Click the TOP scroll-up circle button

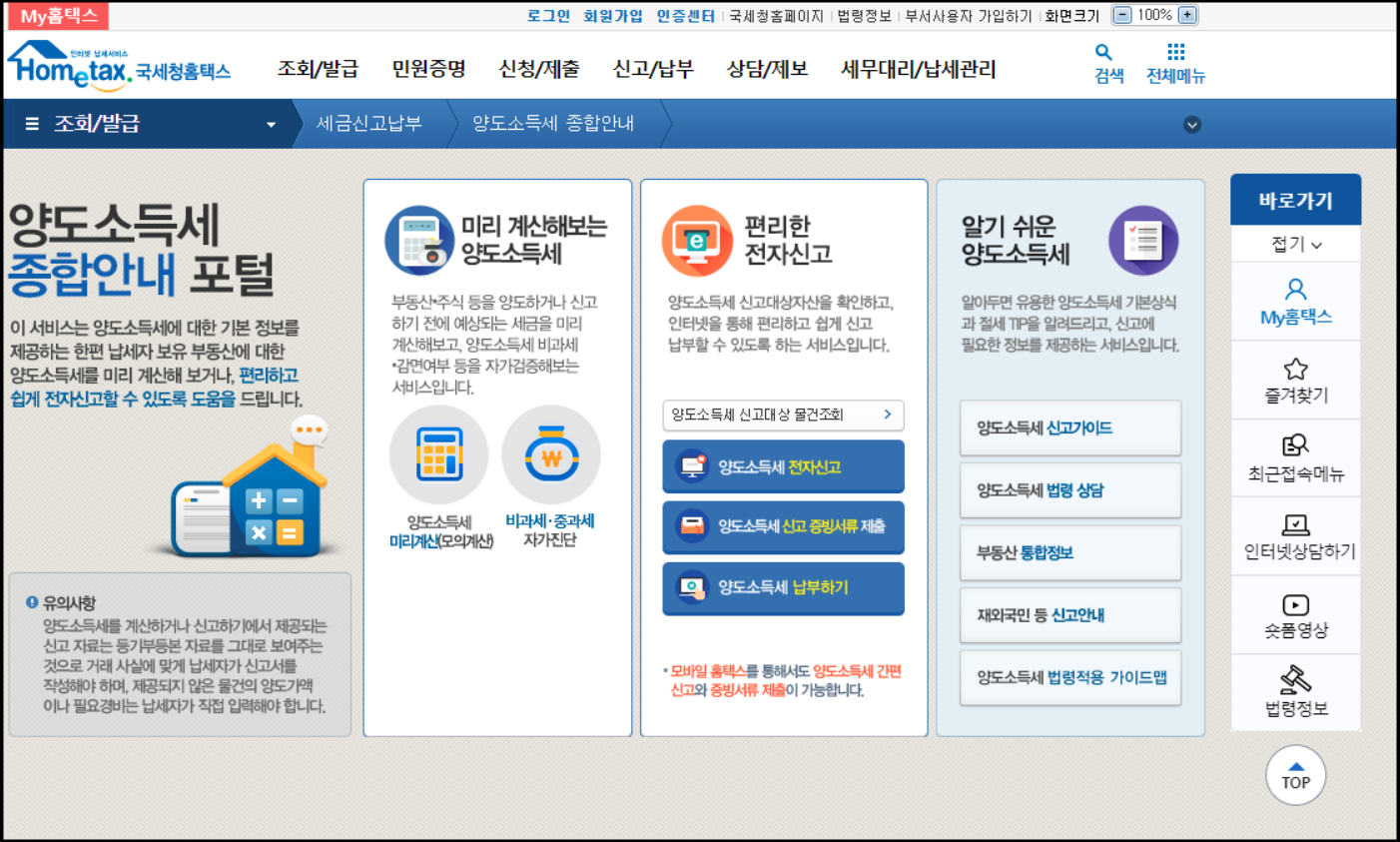pos(1295,775)
